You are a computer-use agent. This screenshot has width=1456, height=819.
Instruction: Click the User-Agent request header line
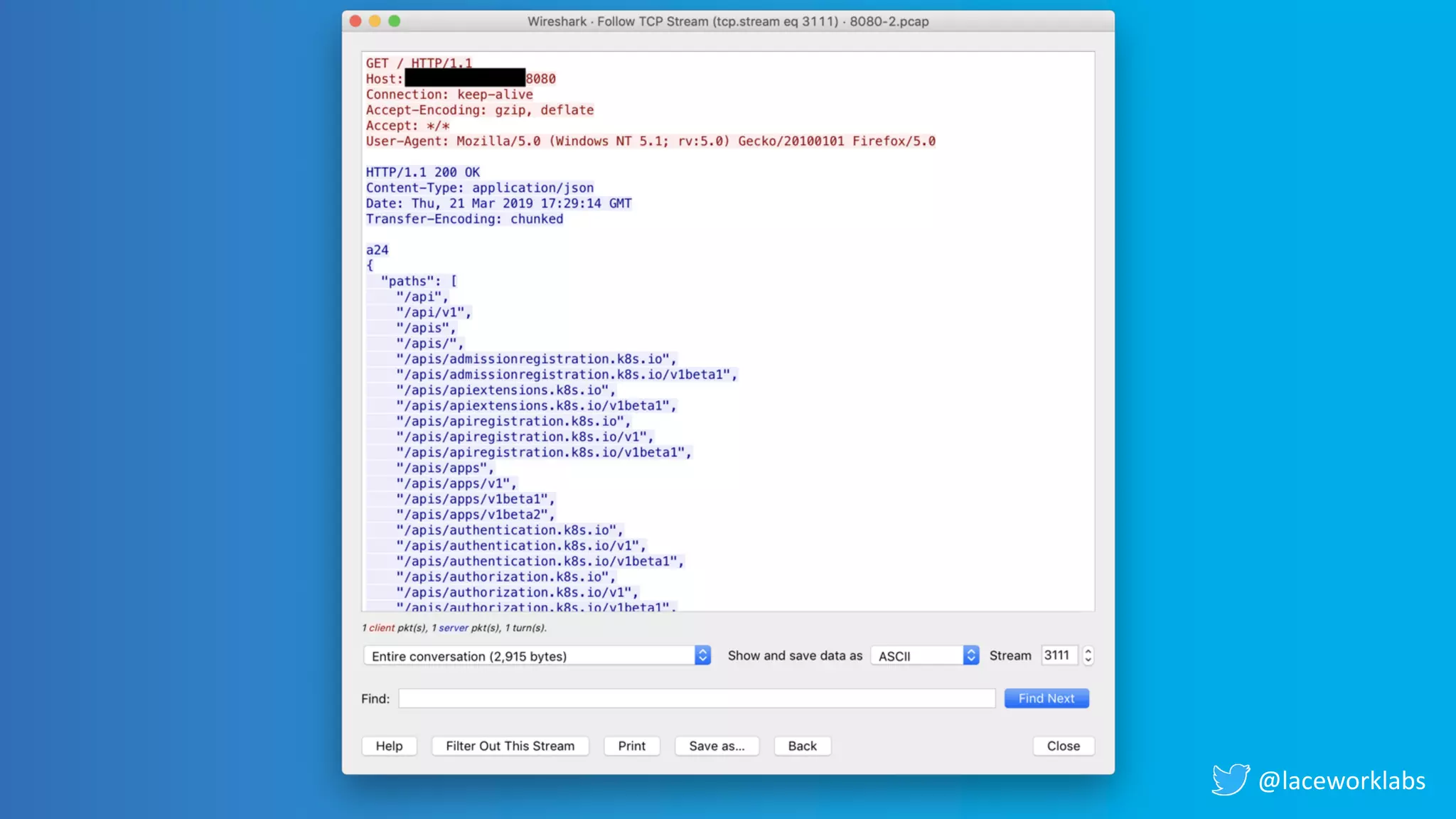(650, 141)
